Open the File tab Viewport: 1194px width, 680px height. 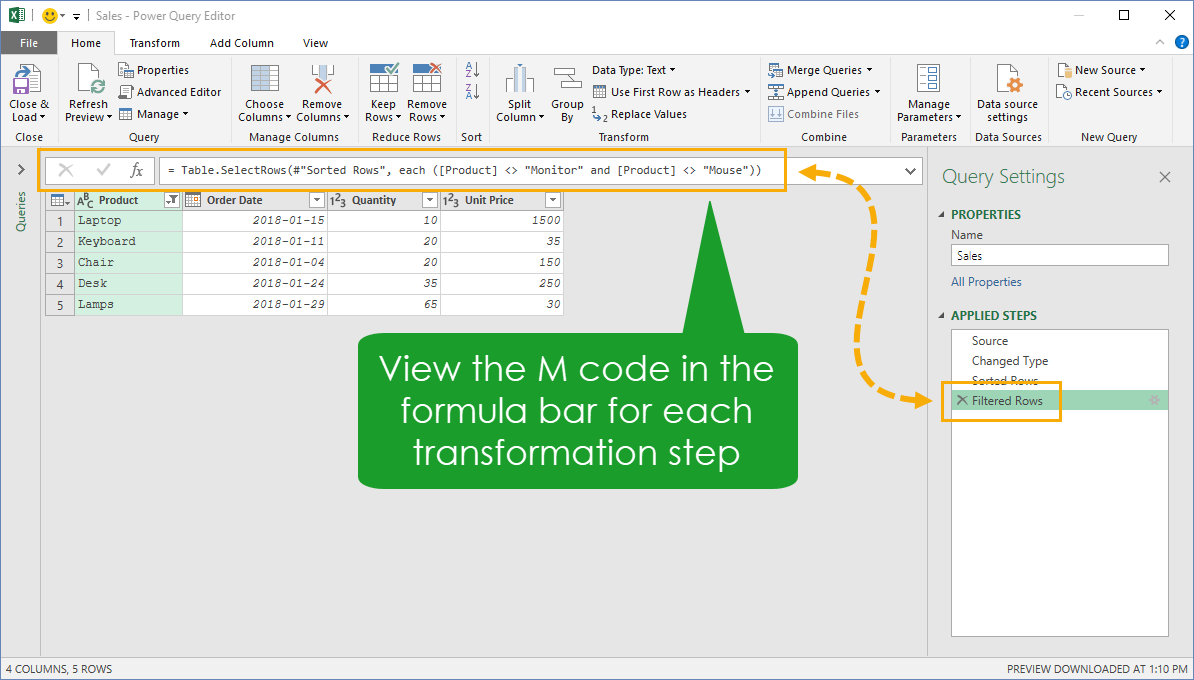pyautogui.click(x=29, y=43)
